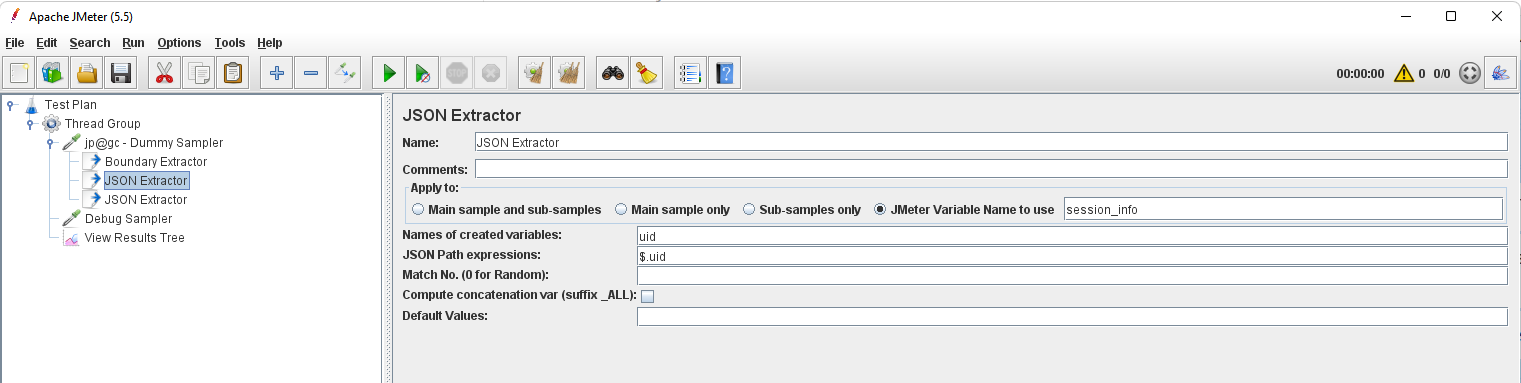Open the File menu
The width and height of the screenshot is (1521, 383).
(14, 43)
